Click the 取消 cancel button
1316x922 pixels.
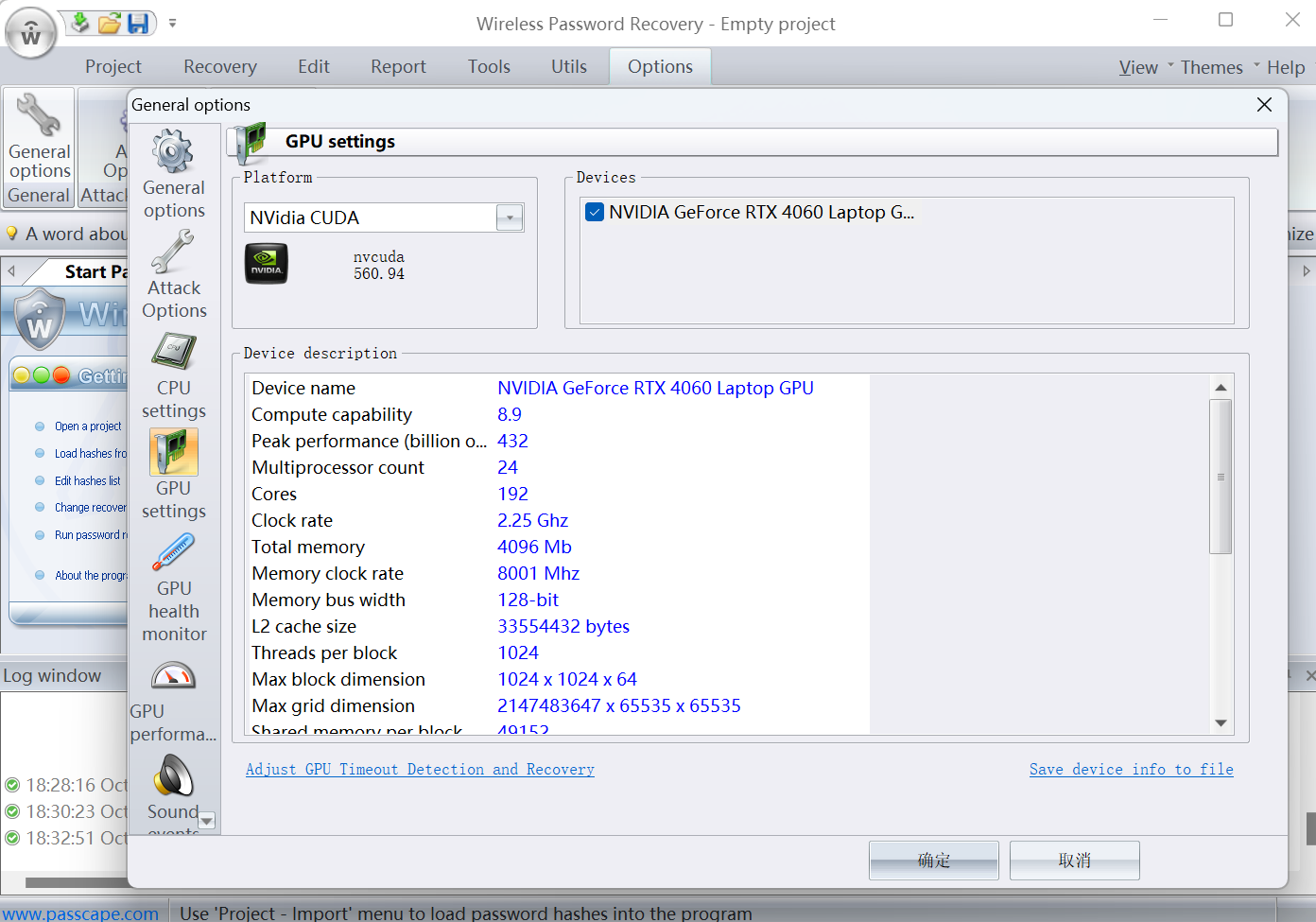click(x=1075, y=861)
